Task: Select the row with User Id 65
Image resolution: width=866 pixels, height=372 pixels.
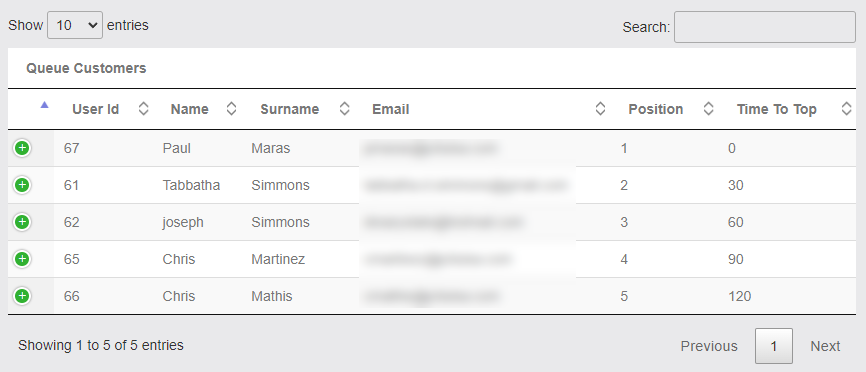Action: pos(432,259)
